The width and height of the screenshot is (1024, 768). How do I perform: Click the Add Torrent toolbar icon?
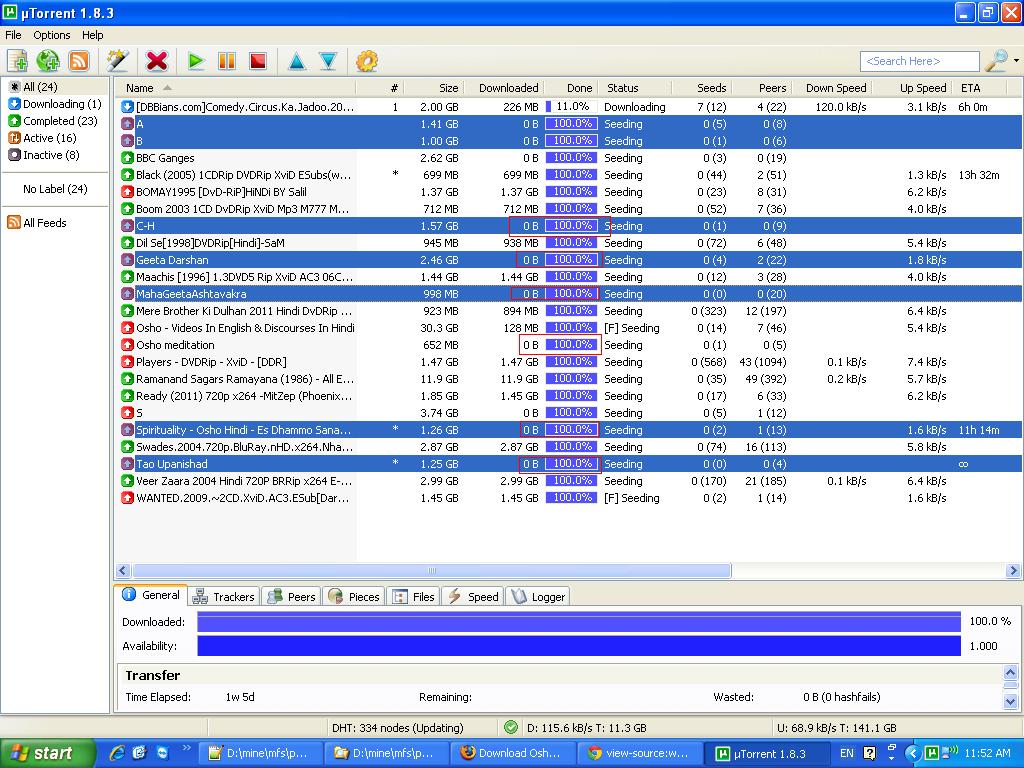(x=17, y=62)
